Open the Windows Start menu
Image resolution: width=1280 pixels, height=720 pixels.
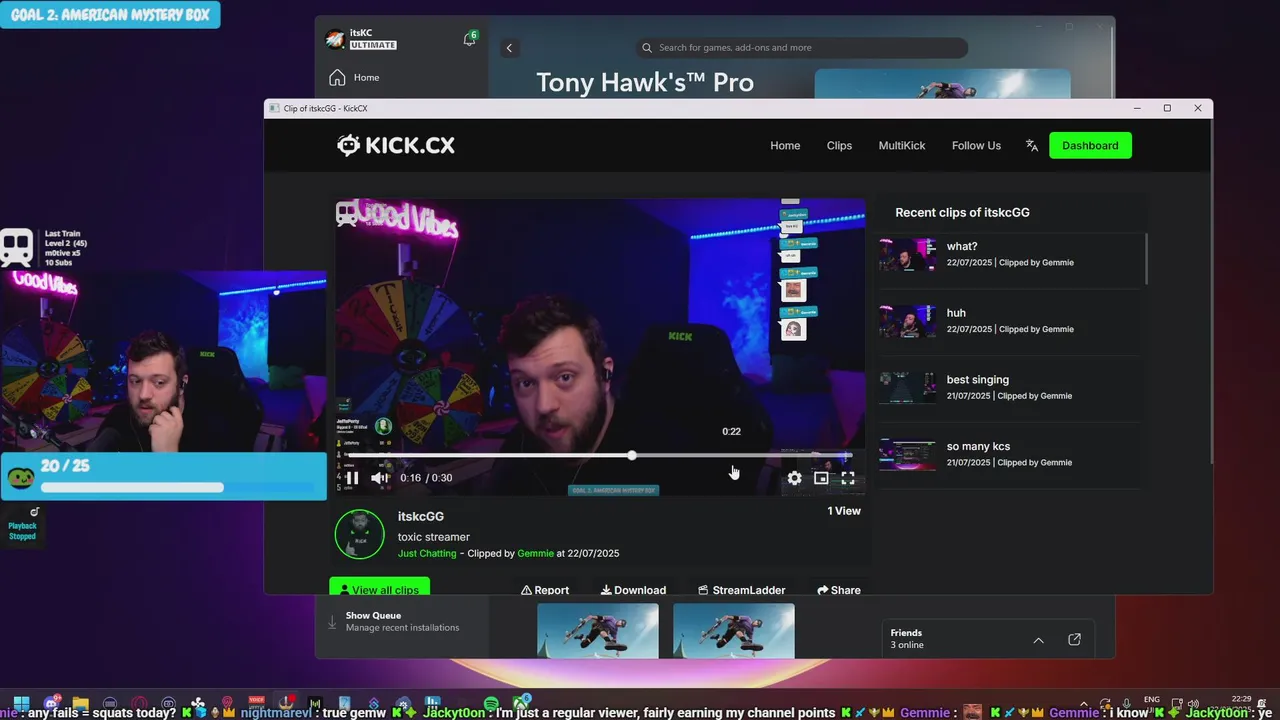[21, 704]
